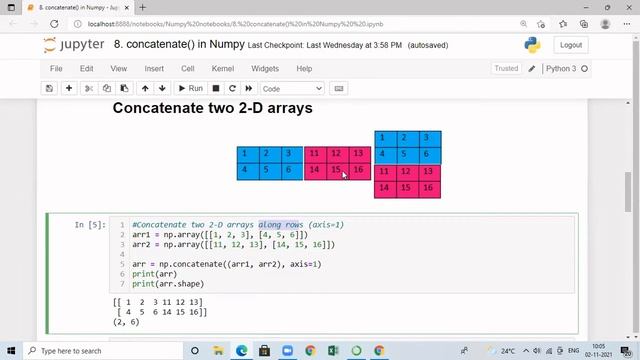Save and checkpoint the notebook

pyautogui.click(x=49, y=89)
